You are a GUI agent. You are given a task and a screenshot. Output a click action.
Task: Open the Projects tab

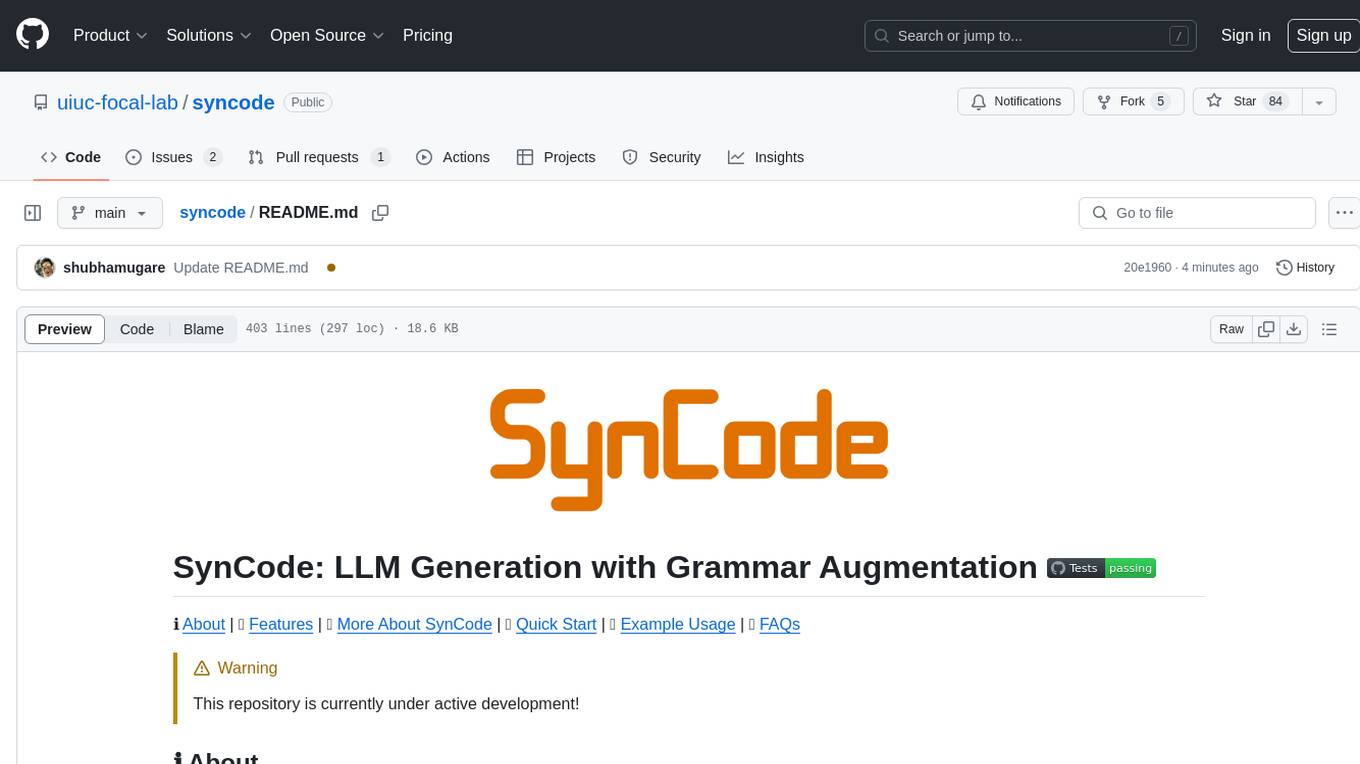[x=556, y=157]
